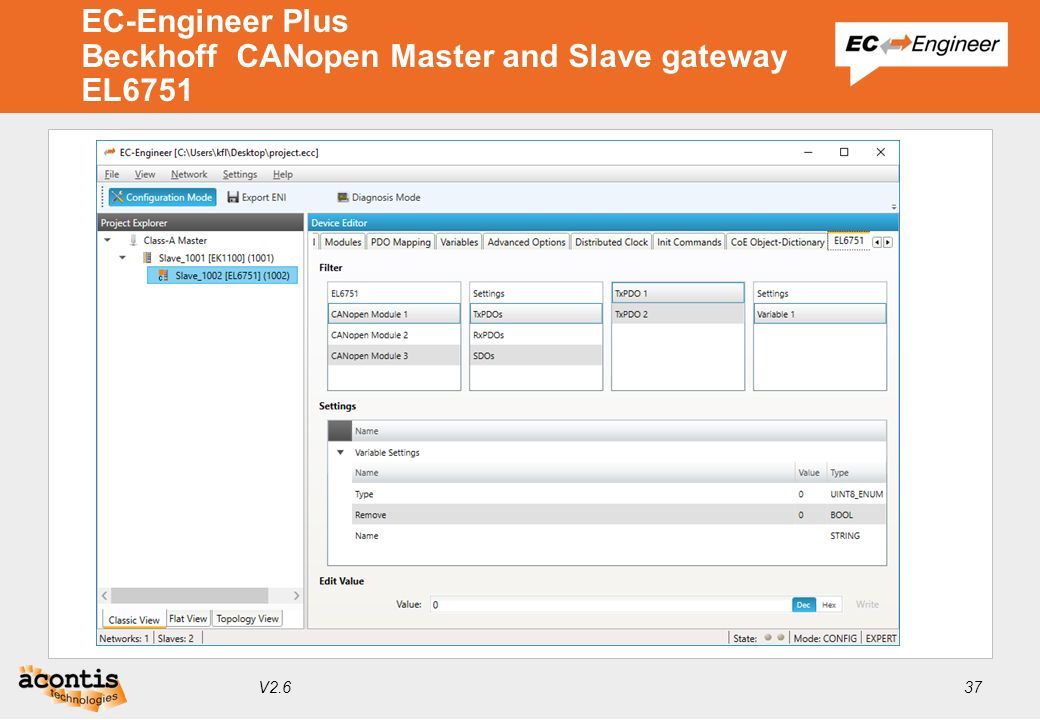
Task: Select the EL6751 tab
Action: (849, 241)
